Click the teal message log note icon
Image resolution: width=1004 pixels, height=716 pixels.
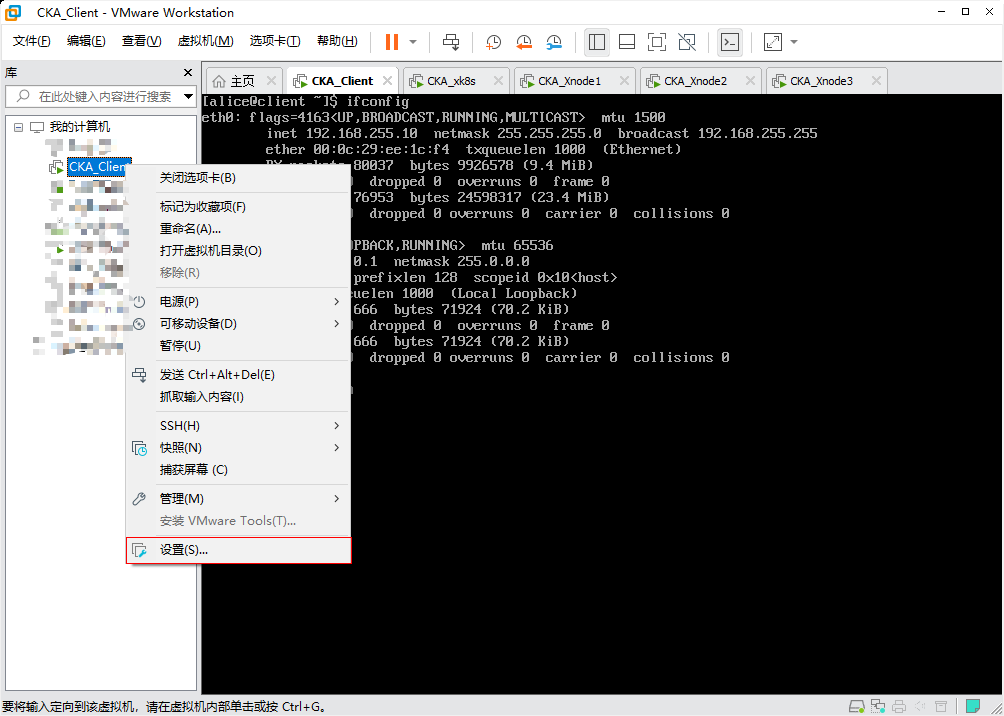click(x=974, y=706)
